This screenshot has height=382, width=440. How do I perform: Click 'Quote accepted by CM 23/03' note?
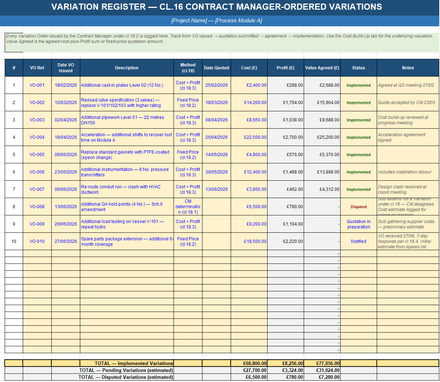[x=408, y=103]
